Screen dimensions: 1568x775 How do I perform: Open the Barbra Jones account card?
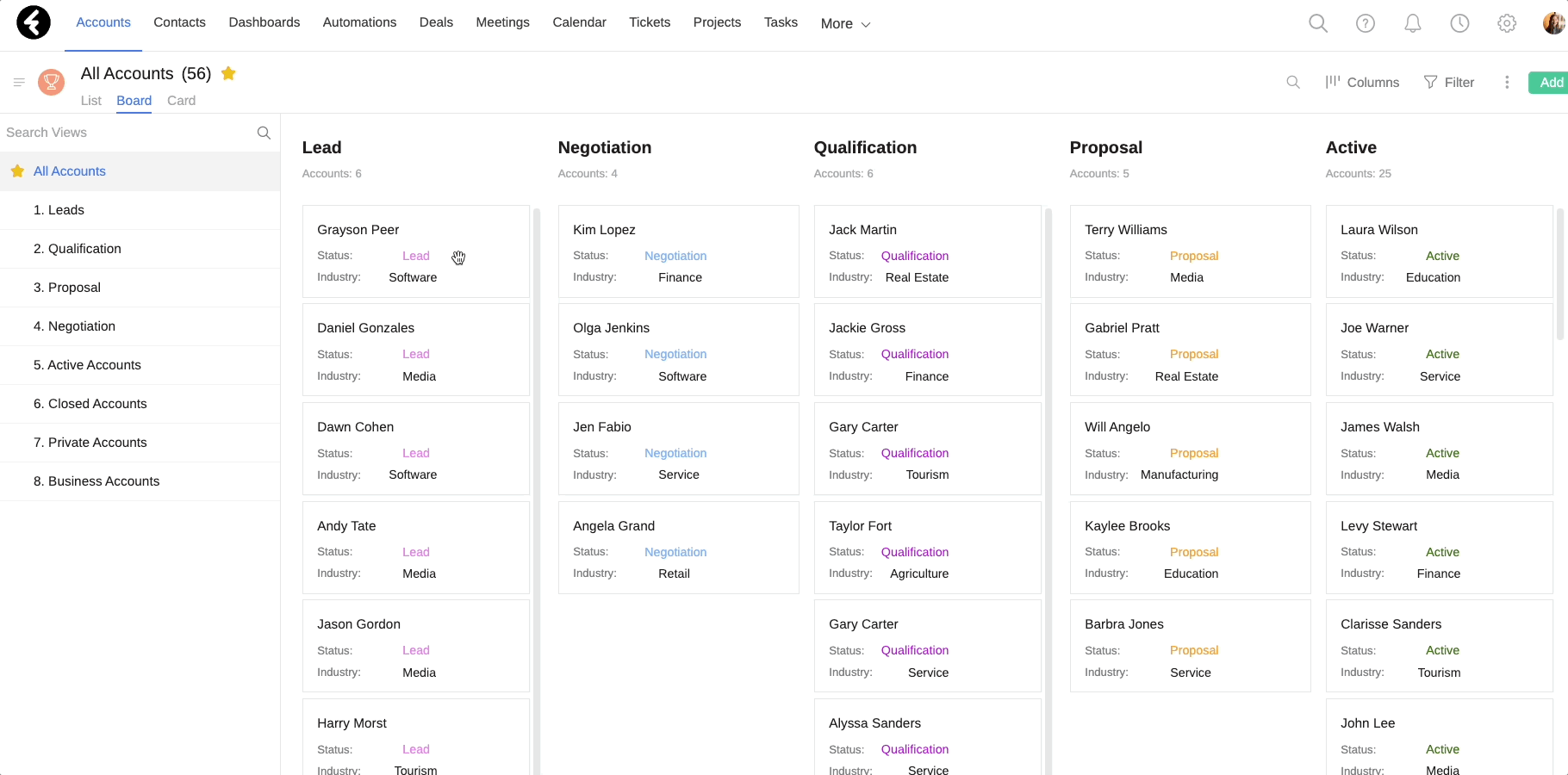coord(1191,646)
